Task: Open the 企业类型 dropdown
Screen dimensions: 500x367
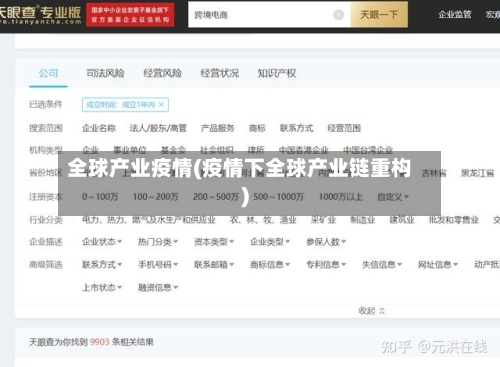Action: 270,242
